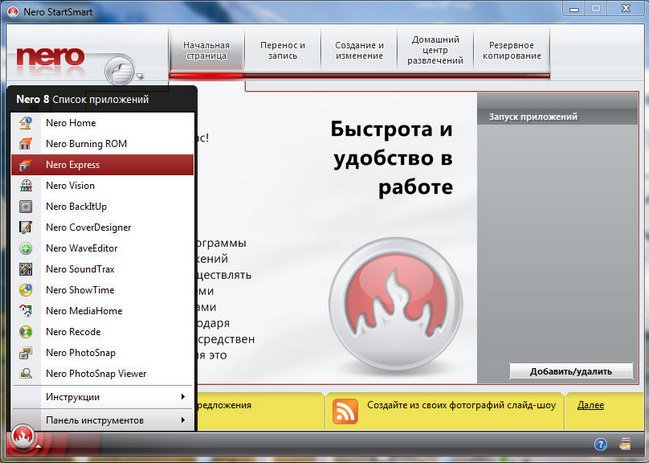Select Nero MediaHome entry
Image resolution: width=649 pixels, height=463 pixels.
[x=103, y=311]
